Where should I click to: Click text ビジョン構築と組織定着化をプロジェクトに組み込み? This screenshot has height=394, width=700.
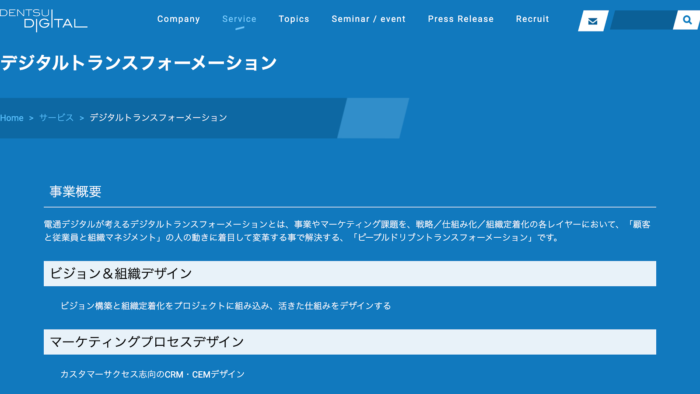(x=165, y=306)
